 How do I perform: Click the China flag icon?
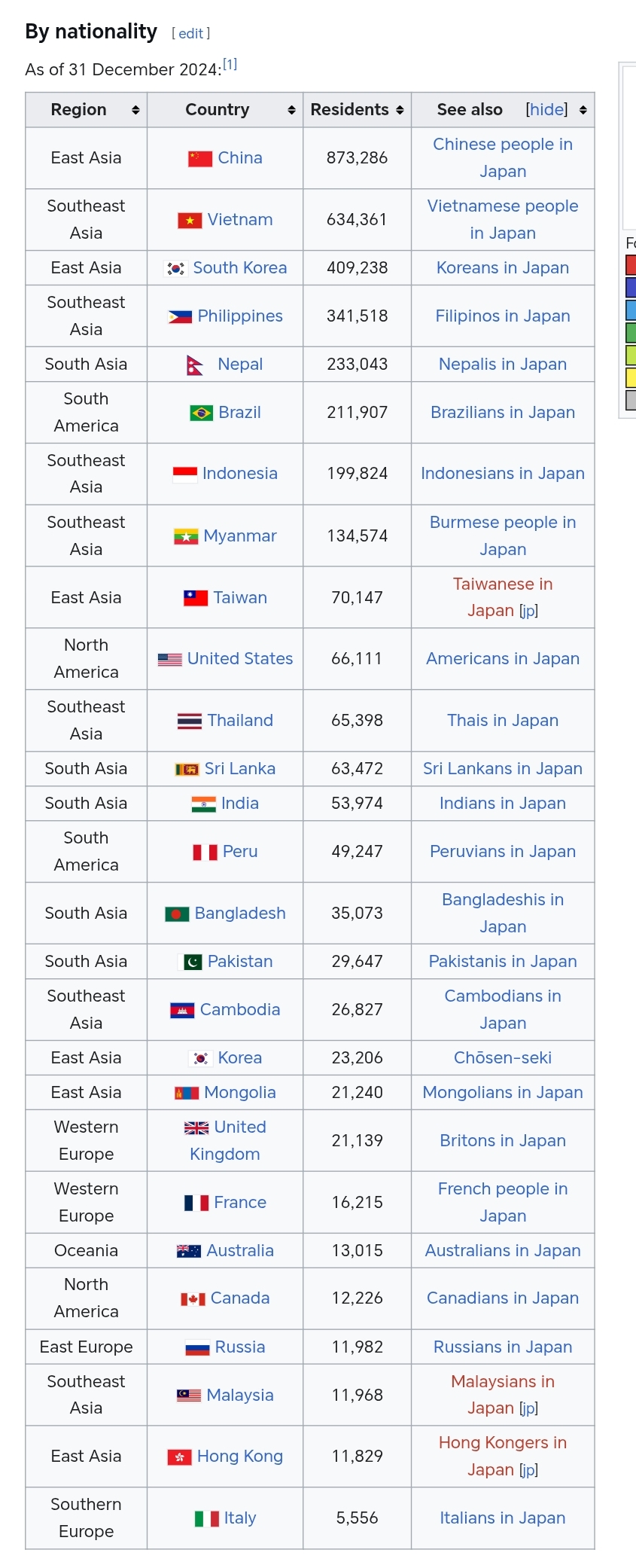199,159
